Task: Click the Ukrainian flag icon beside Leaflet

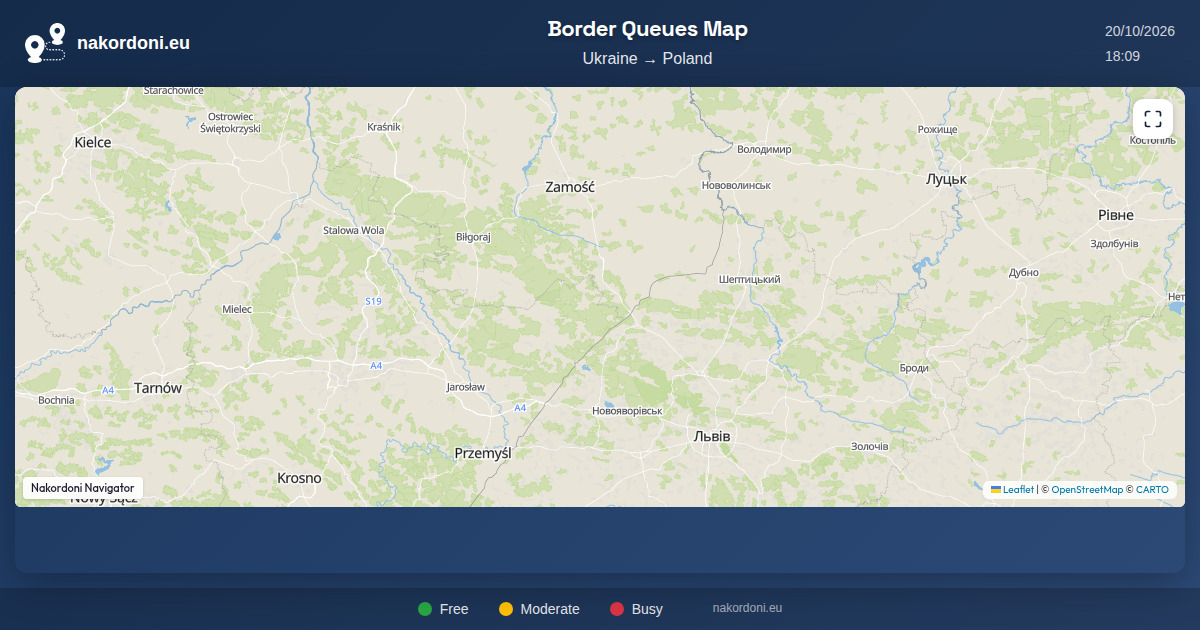Action: click(x=996, y=489)
